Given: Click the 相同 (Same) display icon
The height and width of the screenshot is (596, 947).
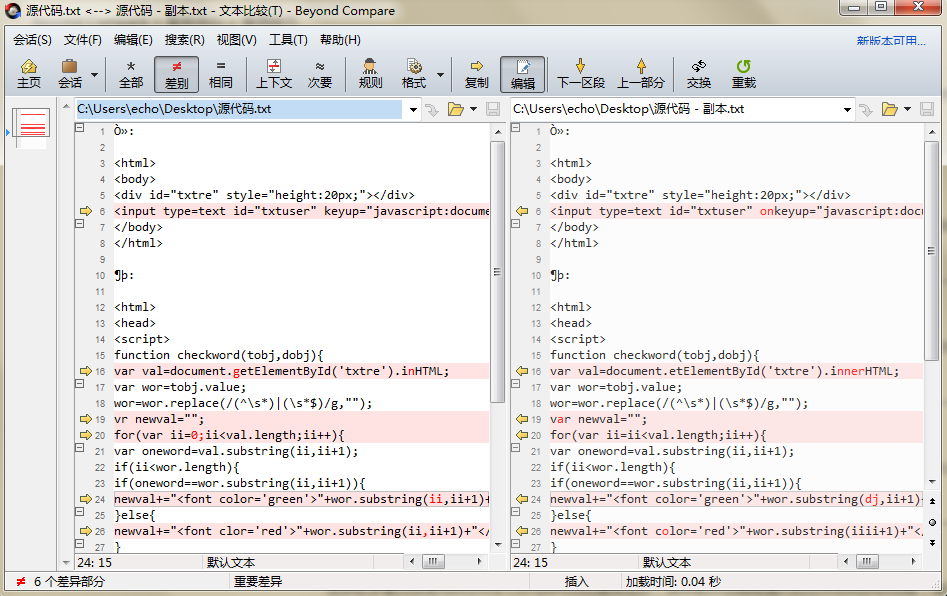Looking at the screenshot, I should tap(222, 73).
